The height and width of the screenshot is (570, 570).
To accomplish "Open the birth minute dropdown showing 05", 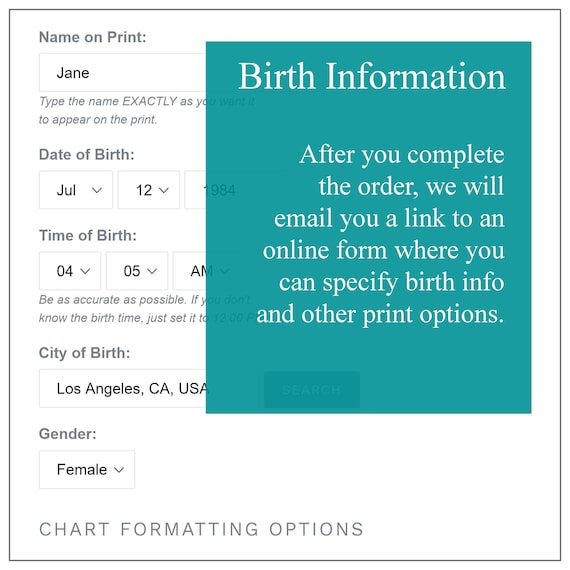I will click(x=137, y=271).
